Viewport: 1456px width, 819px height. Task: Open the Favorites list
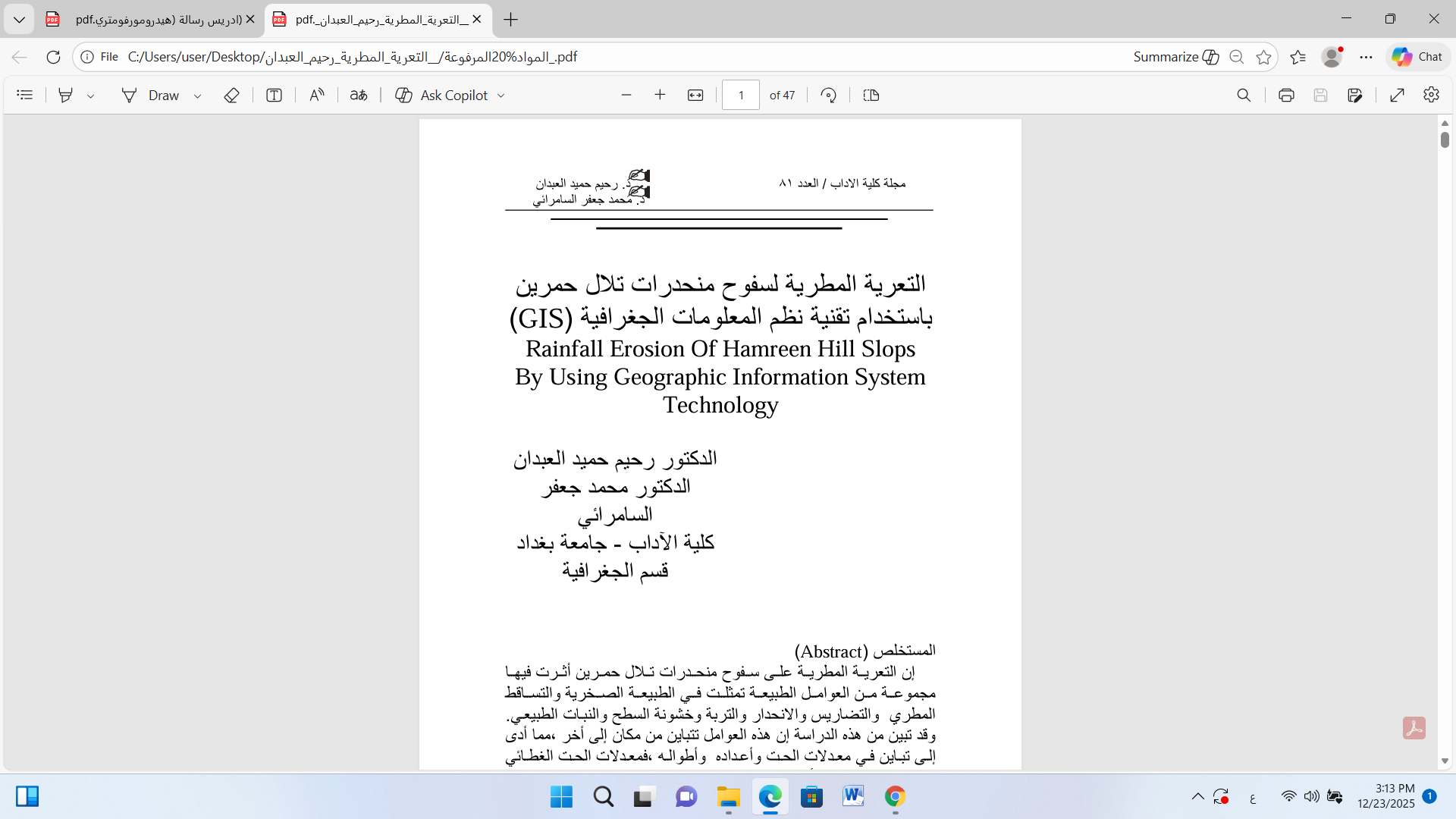point(1298,57)
